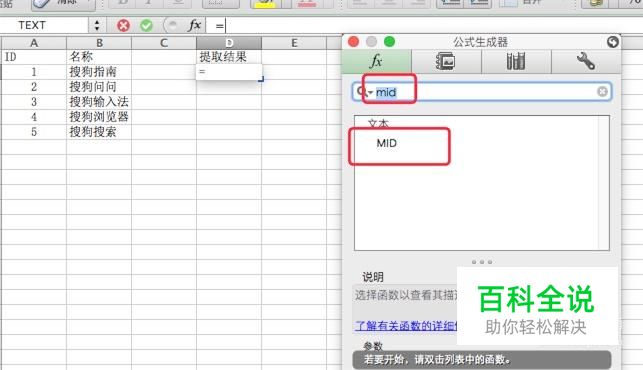Click the cell with ID value 5

tap(34, 132)
